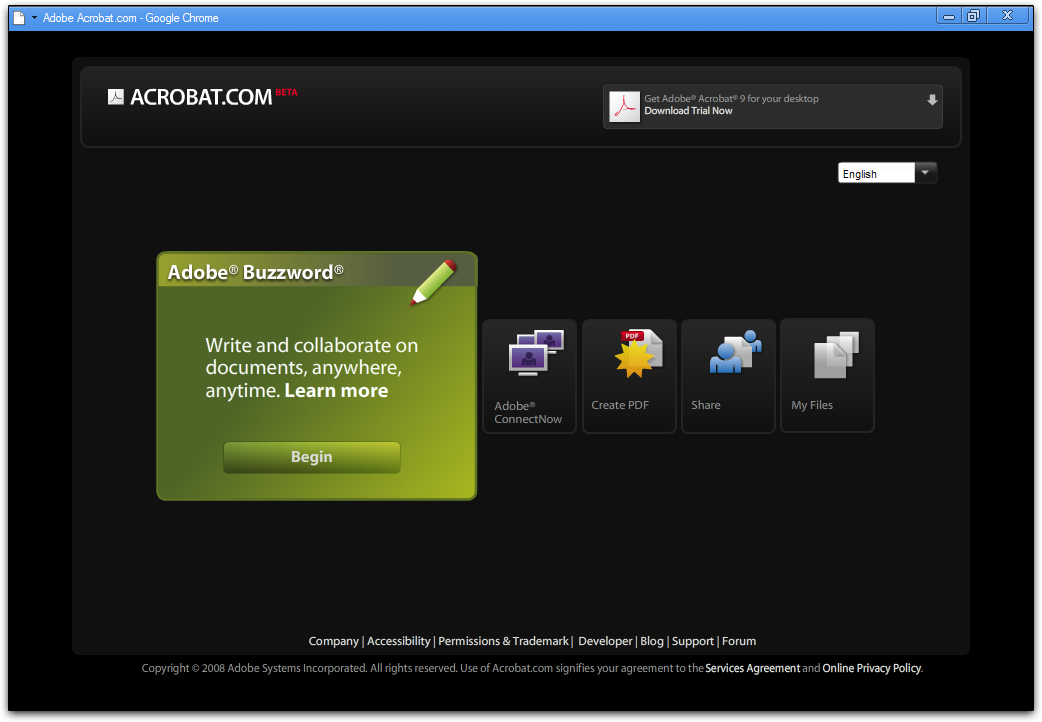Click the Create PDF label text
1042x722 pixels.
coord(620,405)
